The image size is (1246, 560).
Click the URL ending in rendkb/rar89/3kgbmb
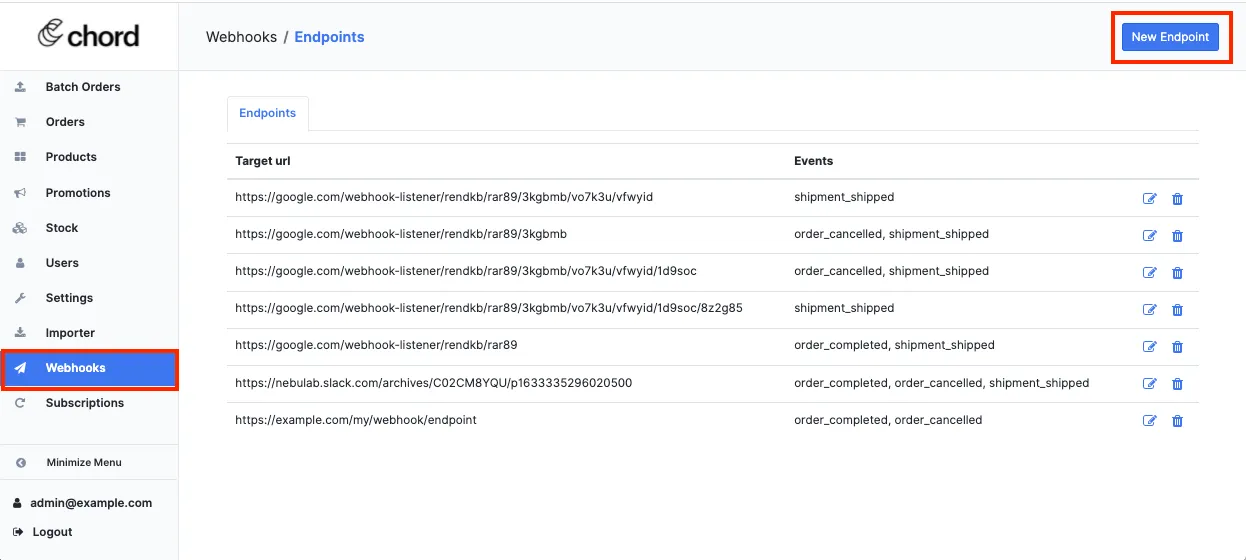point(401,234)
